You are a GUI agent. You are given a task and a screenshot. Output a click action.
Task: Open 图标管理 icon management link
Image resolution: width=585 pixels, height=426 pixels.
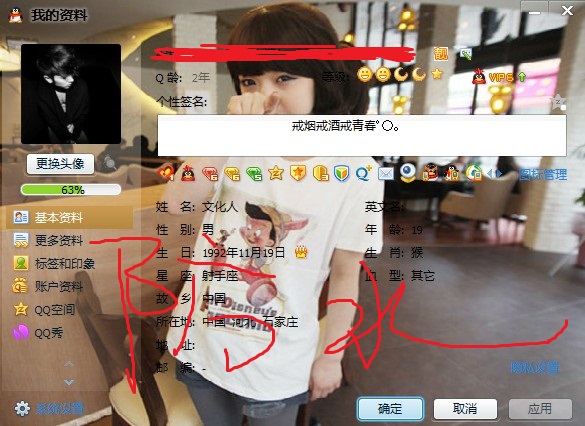click(543, 175)
